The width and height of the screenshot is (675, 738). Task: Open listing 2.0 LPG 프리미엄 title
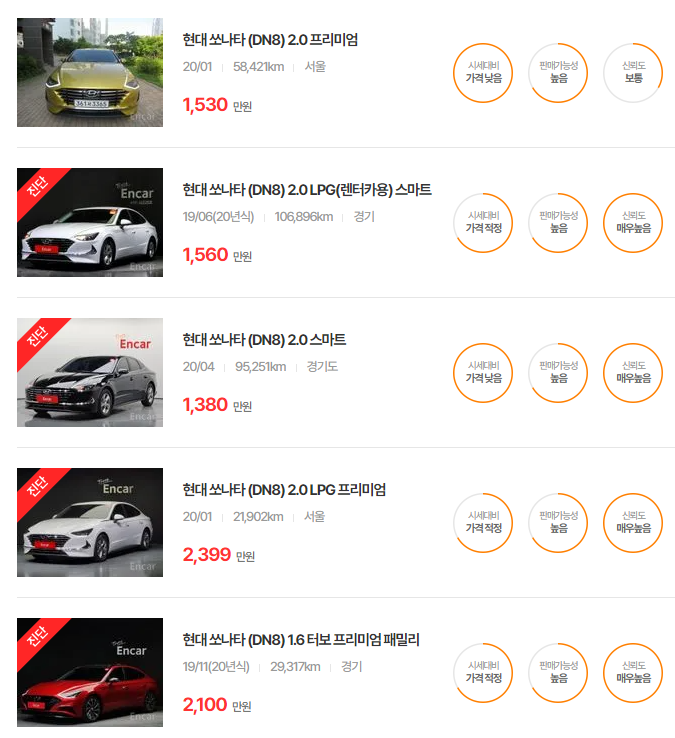[284, 489]
